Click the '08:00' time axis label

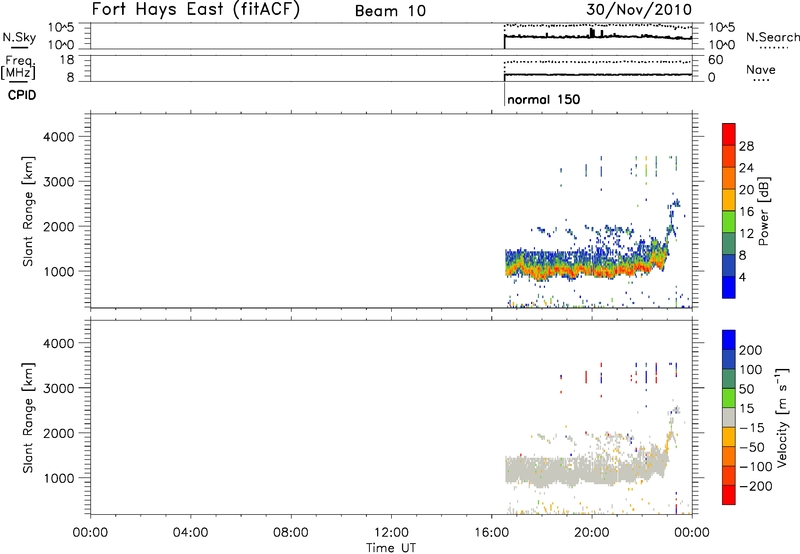291,532
